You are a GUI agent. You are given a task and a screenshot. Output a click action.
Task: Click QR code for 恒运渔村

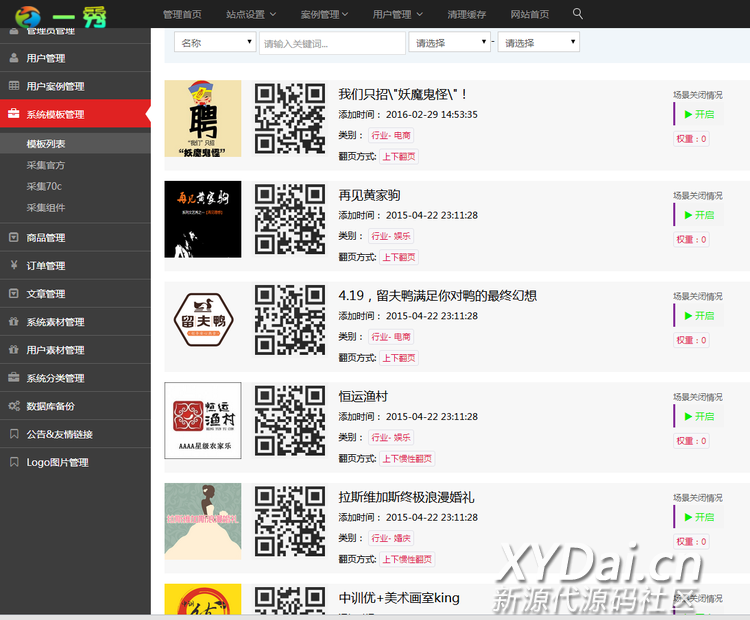[290, 421]
